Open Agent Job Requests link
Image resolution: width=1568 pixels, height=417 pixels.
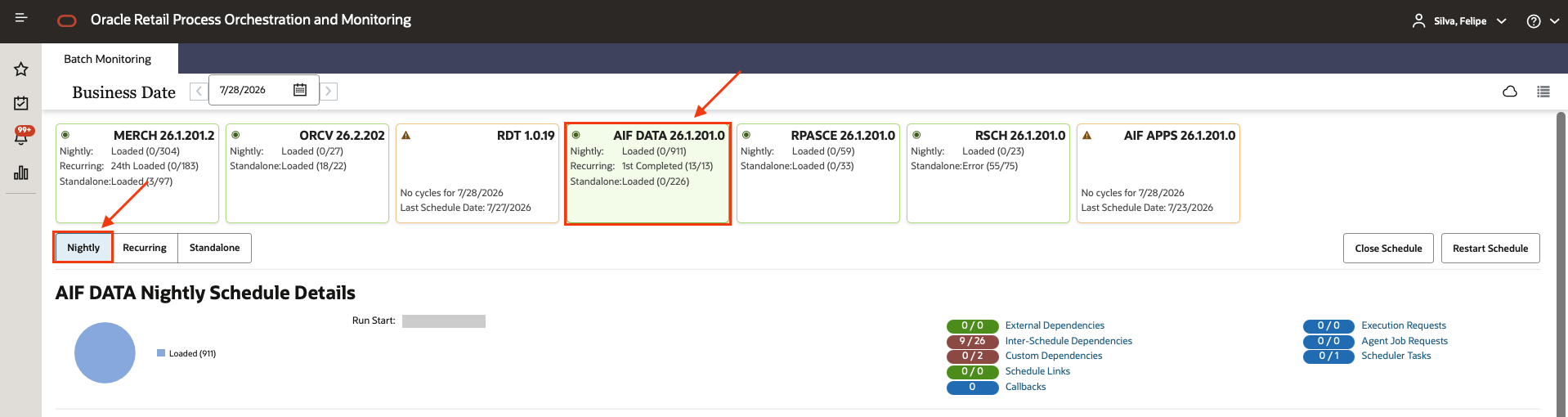coord(1404,341)
